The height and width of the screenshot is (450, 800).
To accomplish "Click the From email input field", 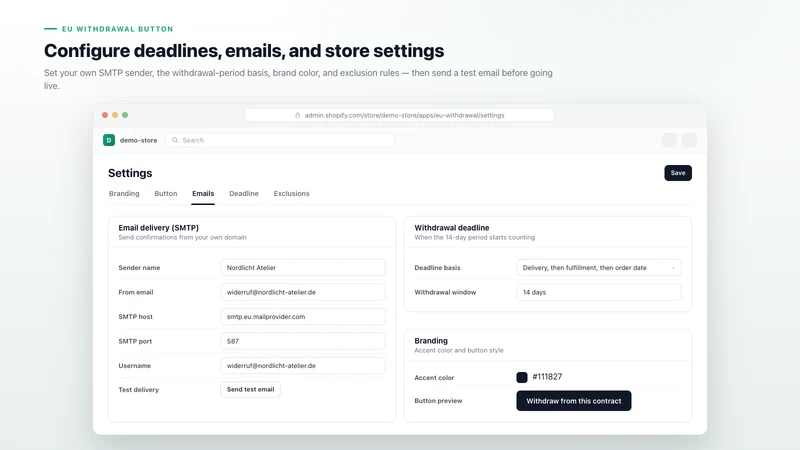I will click(303, 292).
